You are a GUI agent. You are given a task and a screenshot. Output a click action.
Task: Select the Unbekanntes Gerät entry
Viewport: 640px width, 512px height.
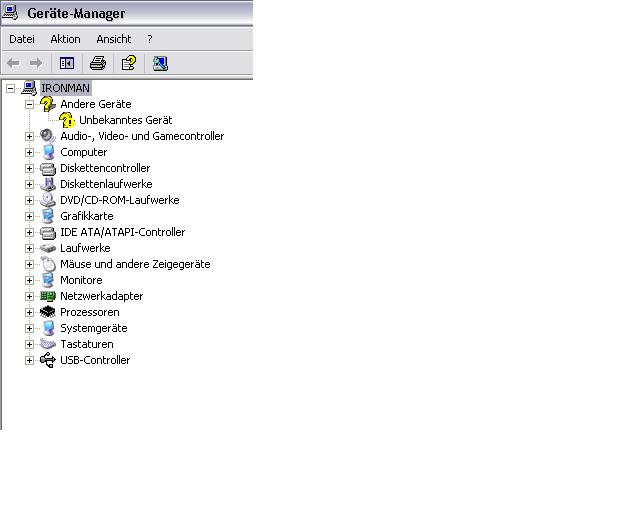click(125, 120)
